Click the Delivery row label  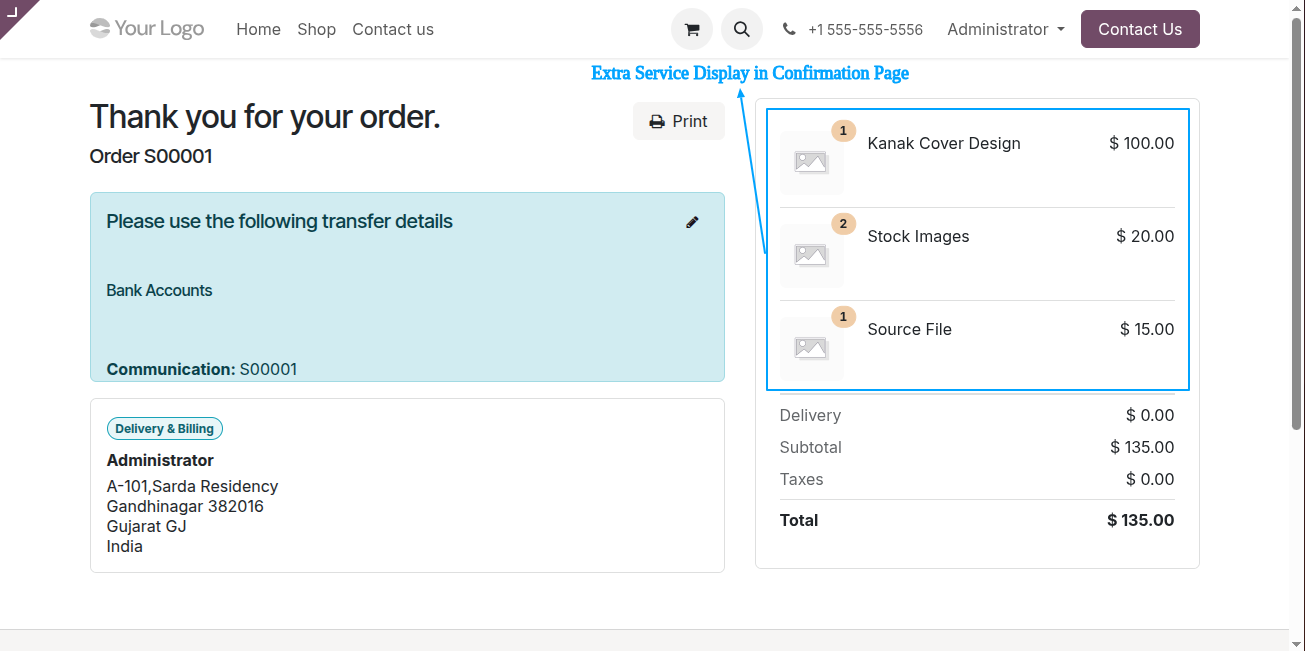(810, 415)
